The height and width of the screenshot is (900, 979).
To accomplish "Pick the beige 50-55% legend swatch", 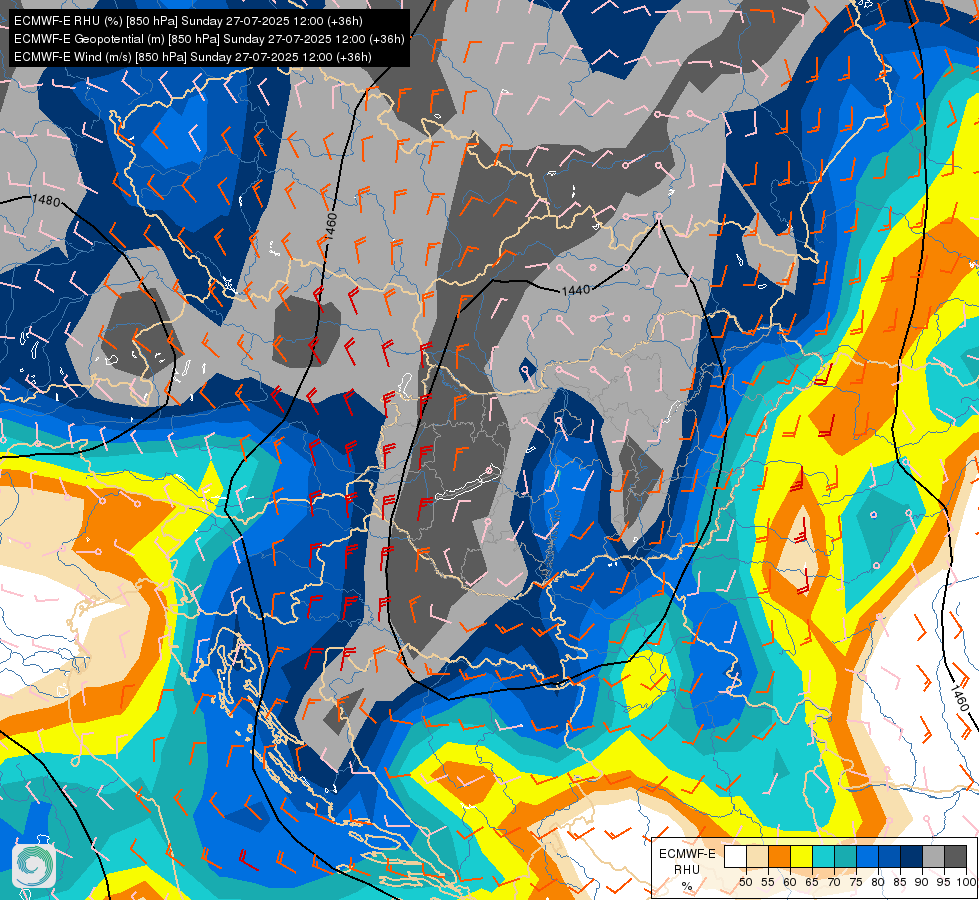I will point(757,856).
